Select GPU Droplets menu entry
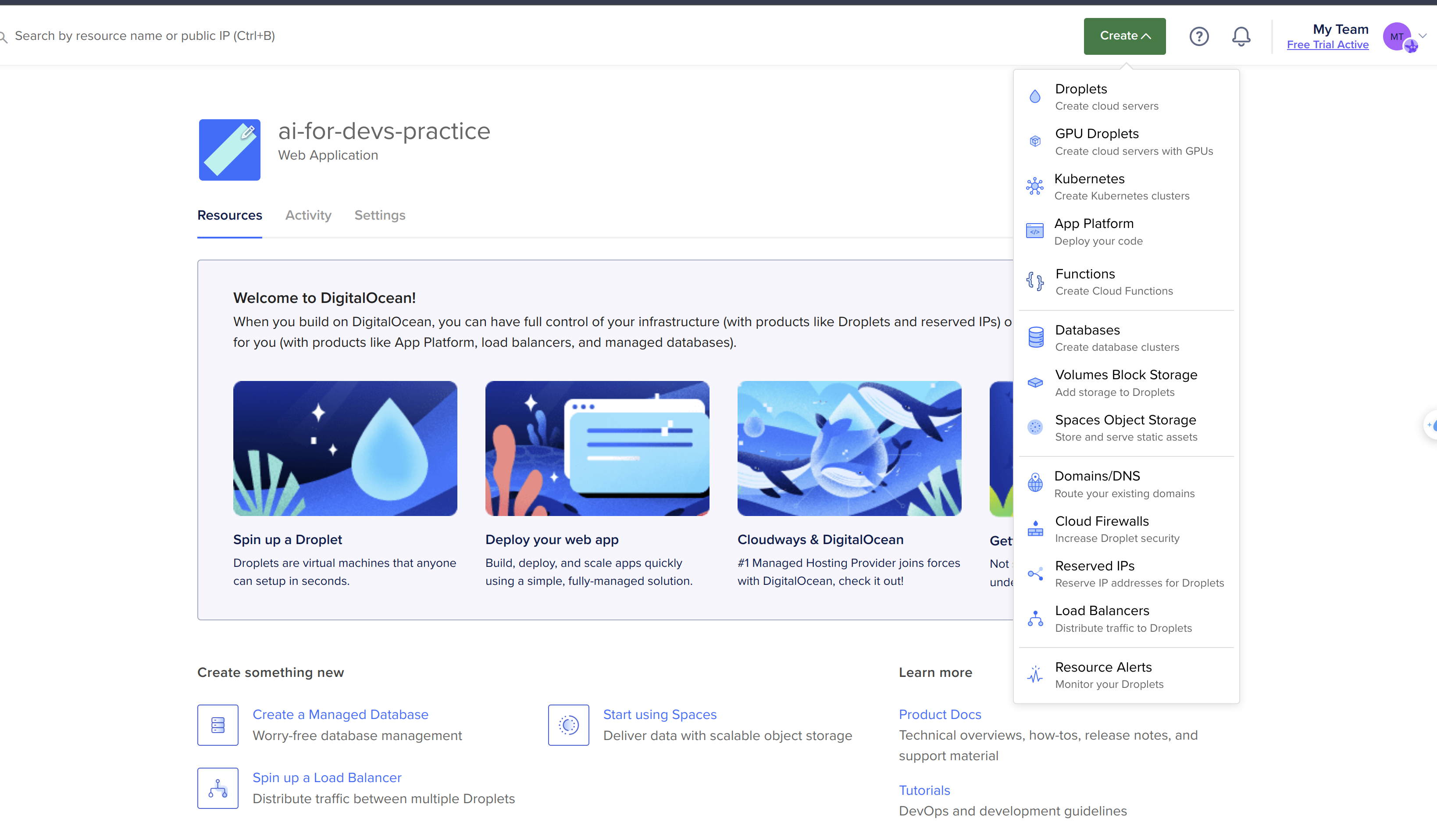The height and width of the screenshot is (840, 1437). pyautogui.click(x=1126, y=142)
